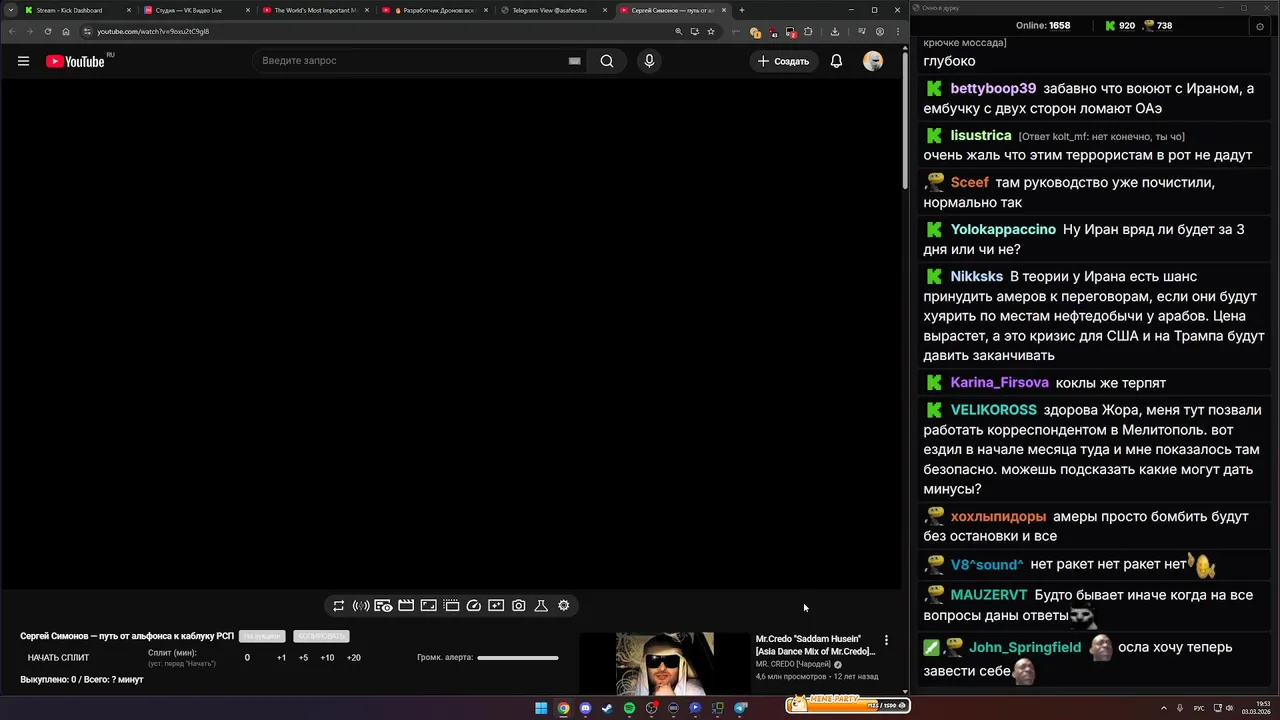
Task: Open Chrome from the taskbar
Action: (x=563, y=708)
